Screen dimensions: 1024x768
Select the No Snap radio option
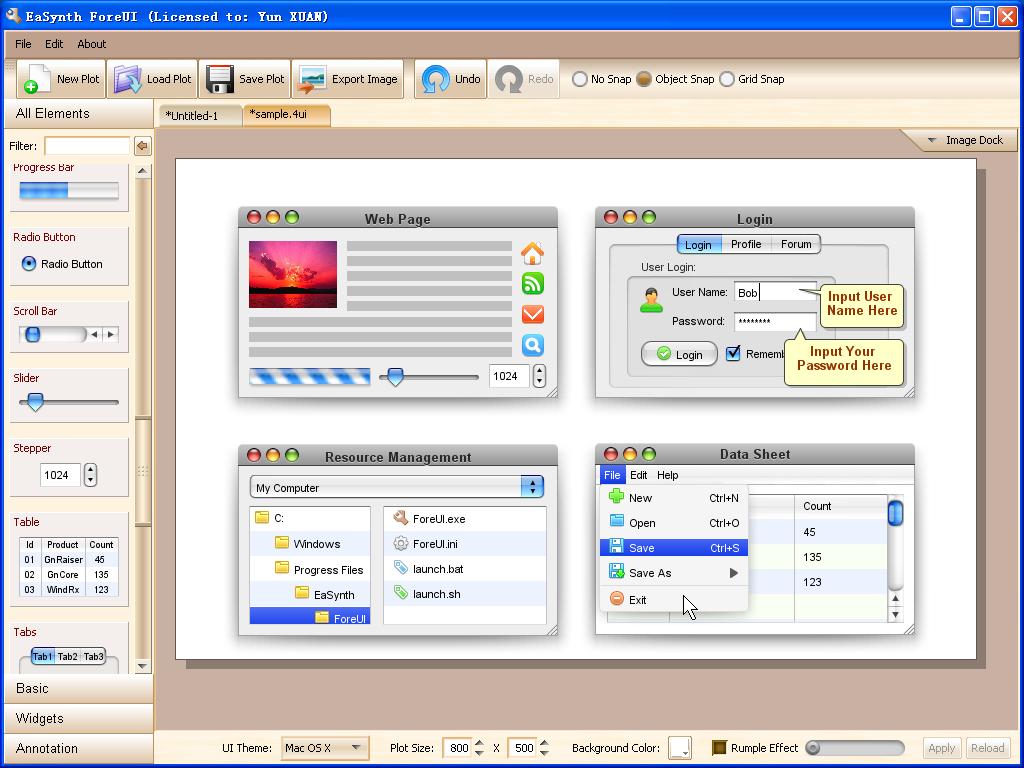coord(580,79)
